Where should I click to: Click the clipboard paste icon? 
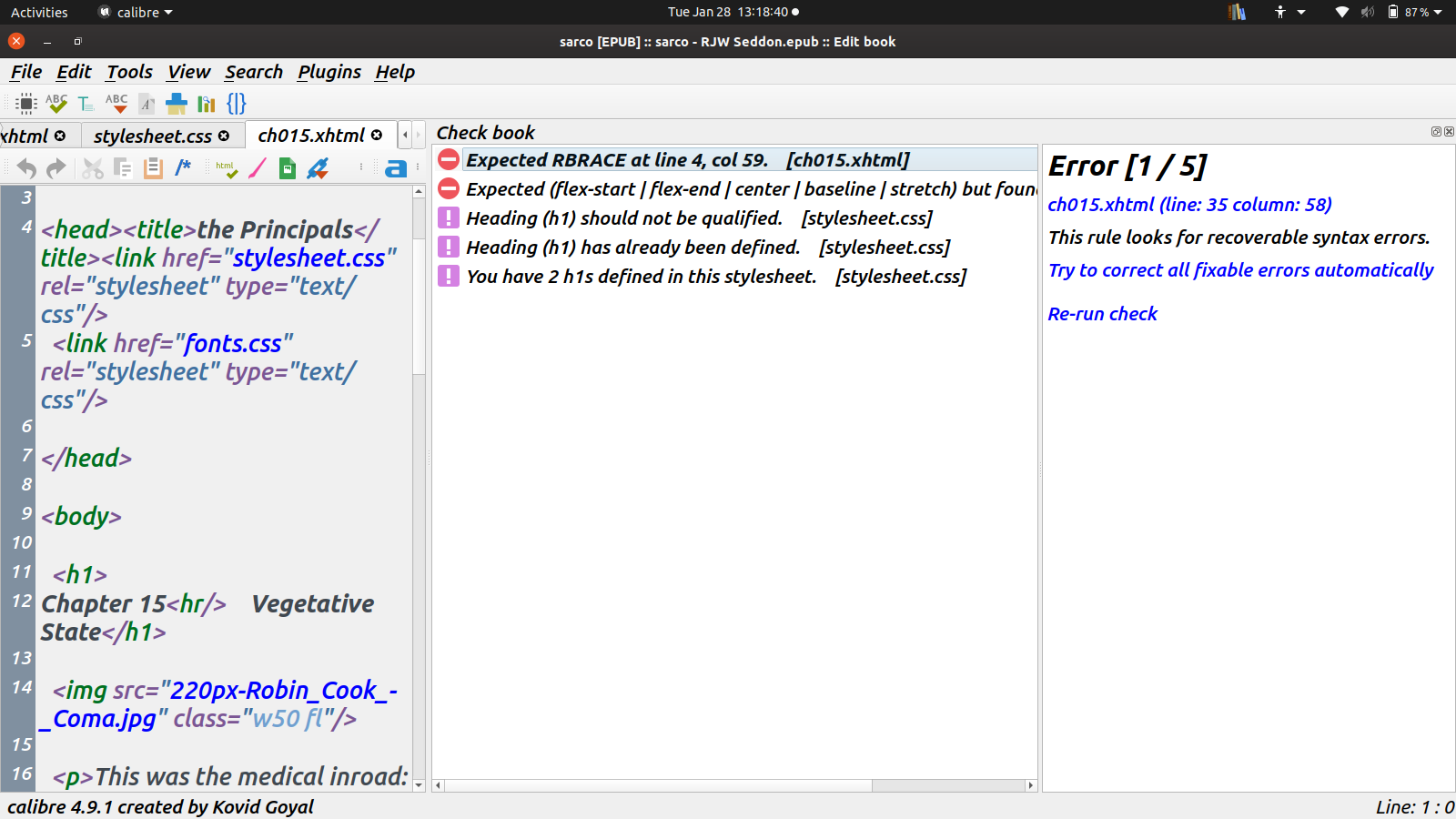pos(153,168)
